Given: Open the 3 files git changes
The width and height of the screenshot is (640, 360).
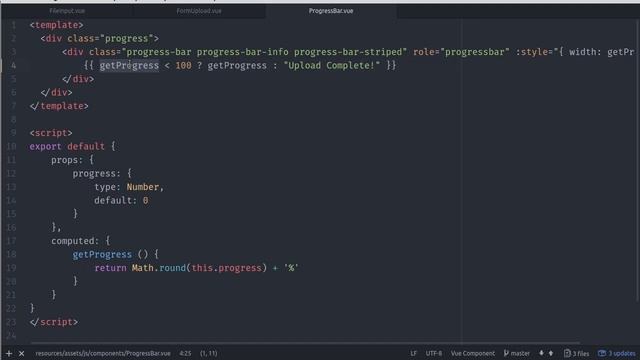Looking at the screenshot, I should click(576, 353).
